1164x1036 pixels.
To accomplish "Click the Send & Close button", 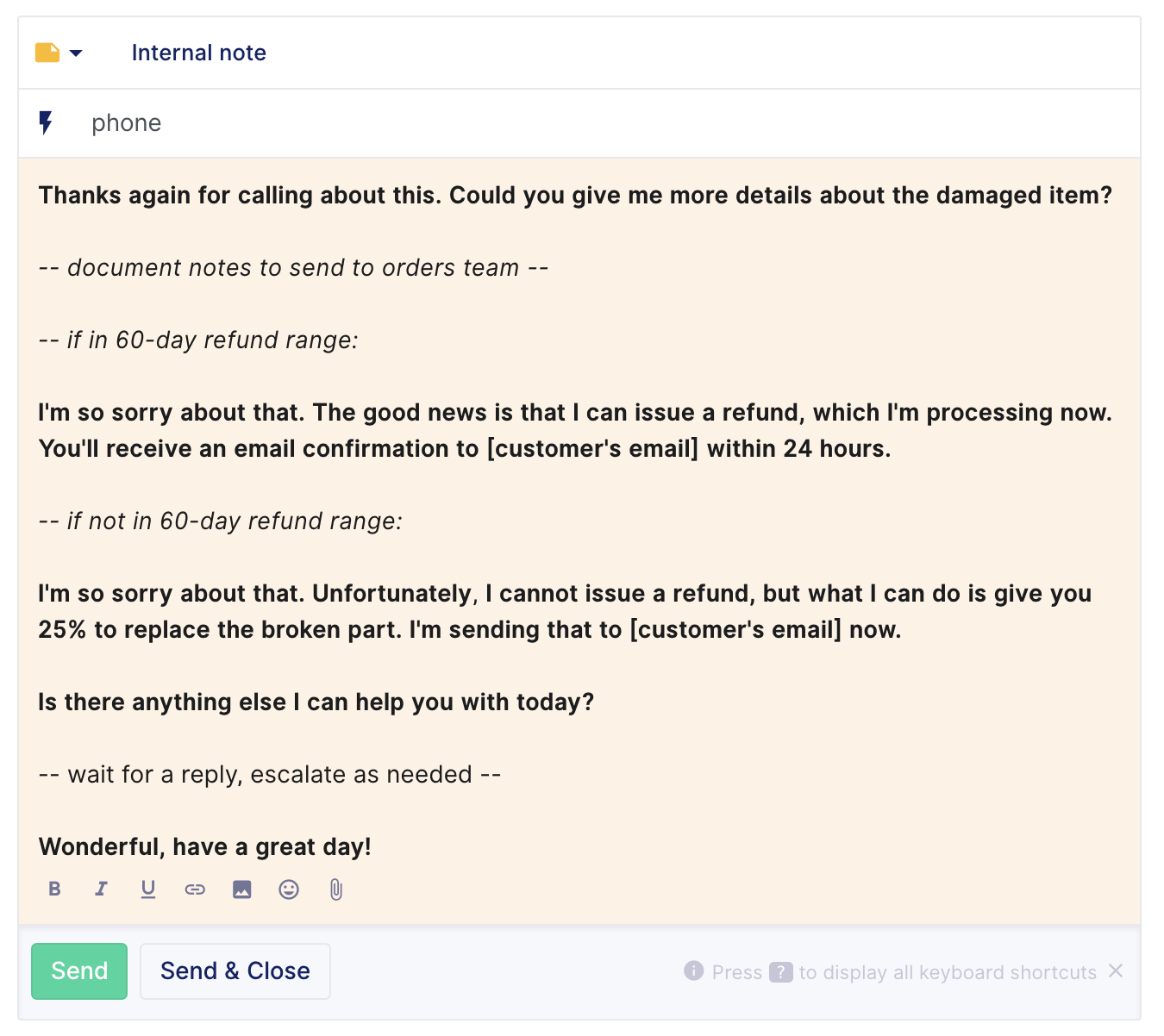I will (x=235, y=971).
